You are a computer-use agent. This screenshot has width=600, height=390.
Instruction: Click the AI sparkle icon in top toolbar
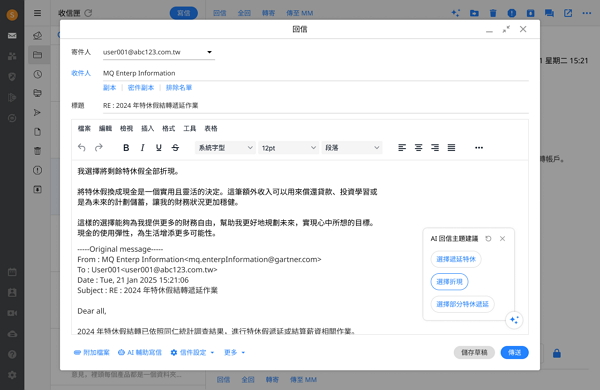click(x=455, y=13)
